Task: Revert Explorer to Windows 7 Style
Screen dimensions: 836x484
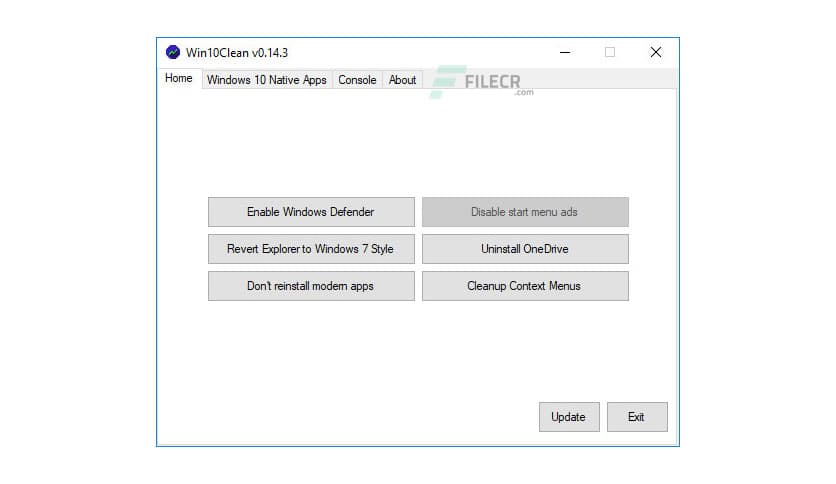Action: (311, 249)
